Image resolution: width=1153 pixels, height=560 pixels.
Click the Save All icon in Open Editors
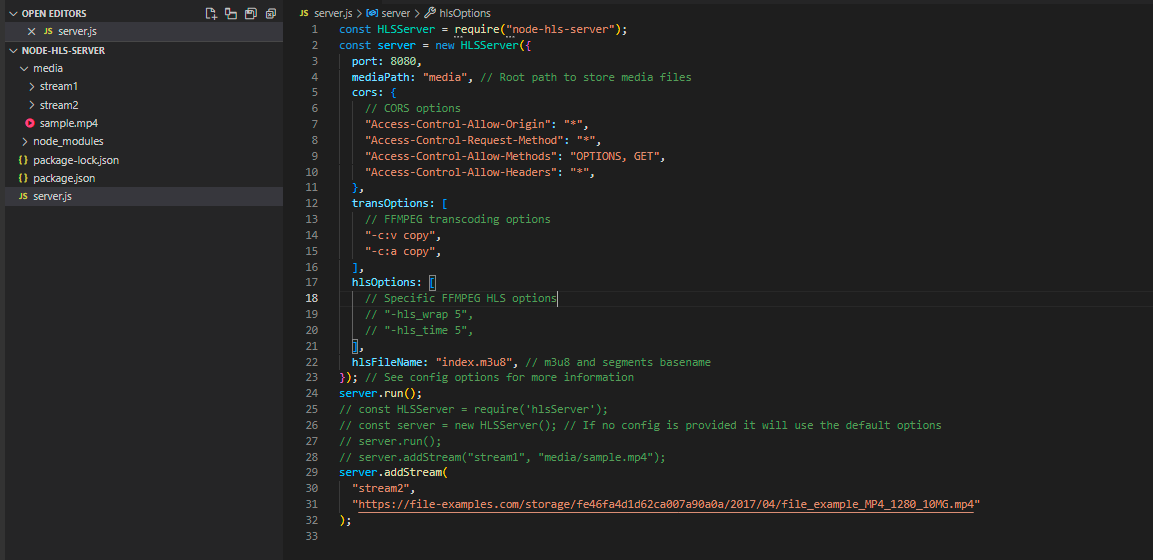tap(251, 13)
